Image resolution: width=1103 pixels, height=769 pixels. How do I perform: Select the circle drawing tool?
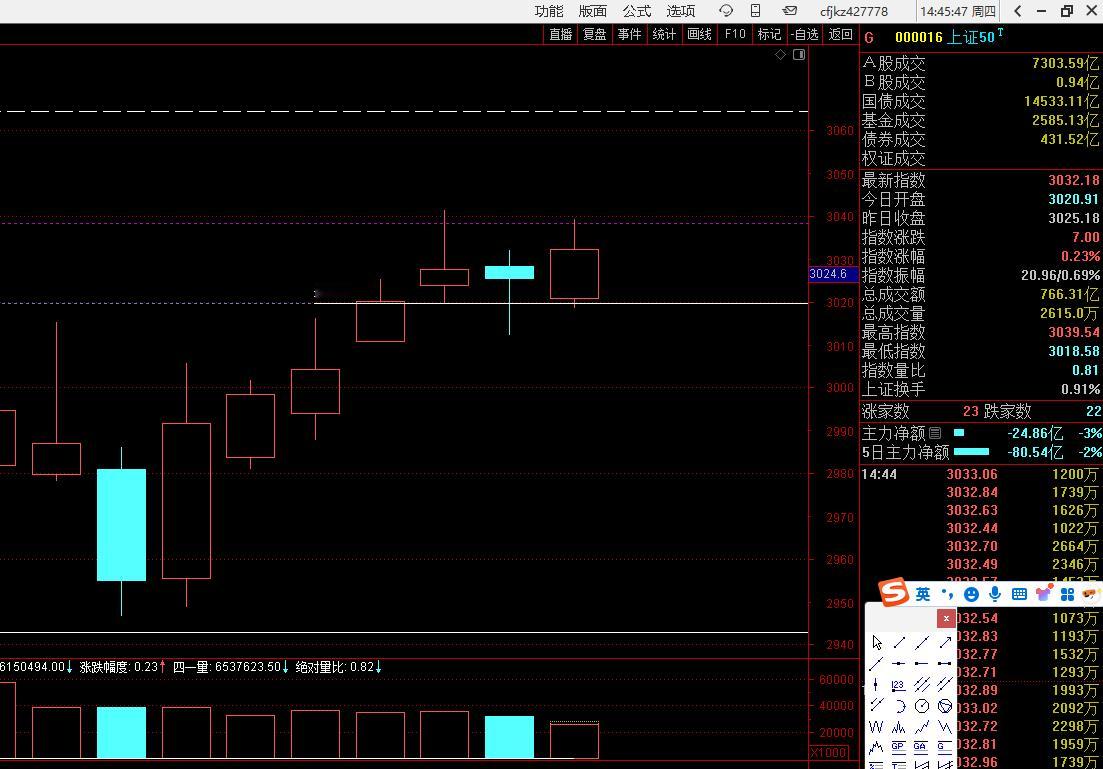click(922, 706)
